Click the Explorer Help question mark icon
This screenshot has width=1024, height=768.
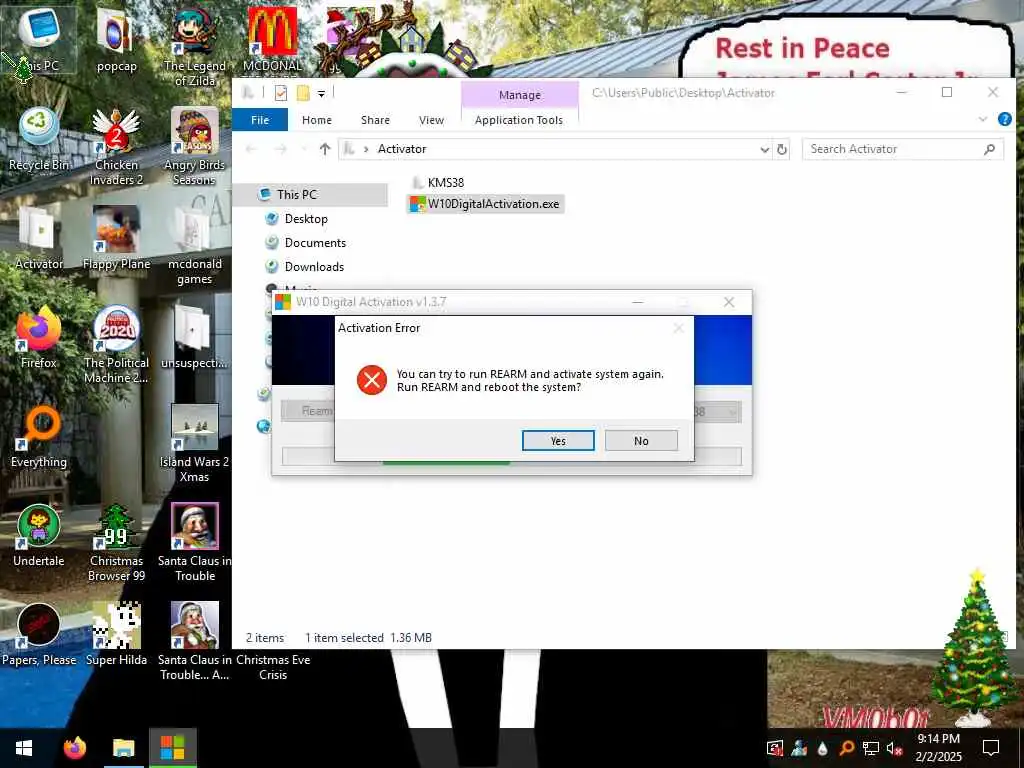(x=1004, y=120)
